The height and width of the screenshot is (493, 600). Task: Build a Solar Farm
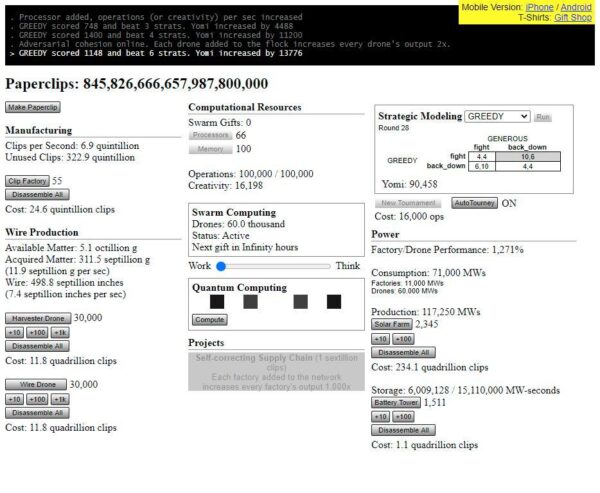point(392,324)
